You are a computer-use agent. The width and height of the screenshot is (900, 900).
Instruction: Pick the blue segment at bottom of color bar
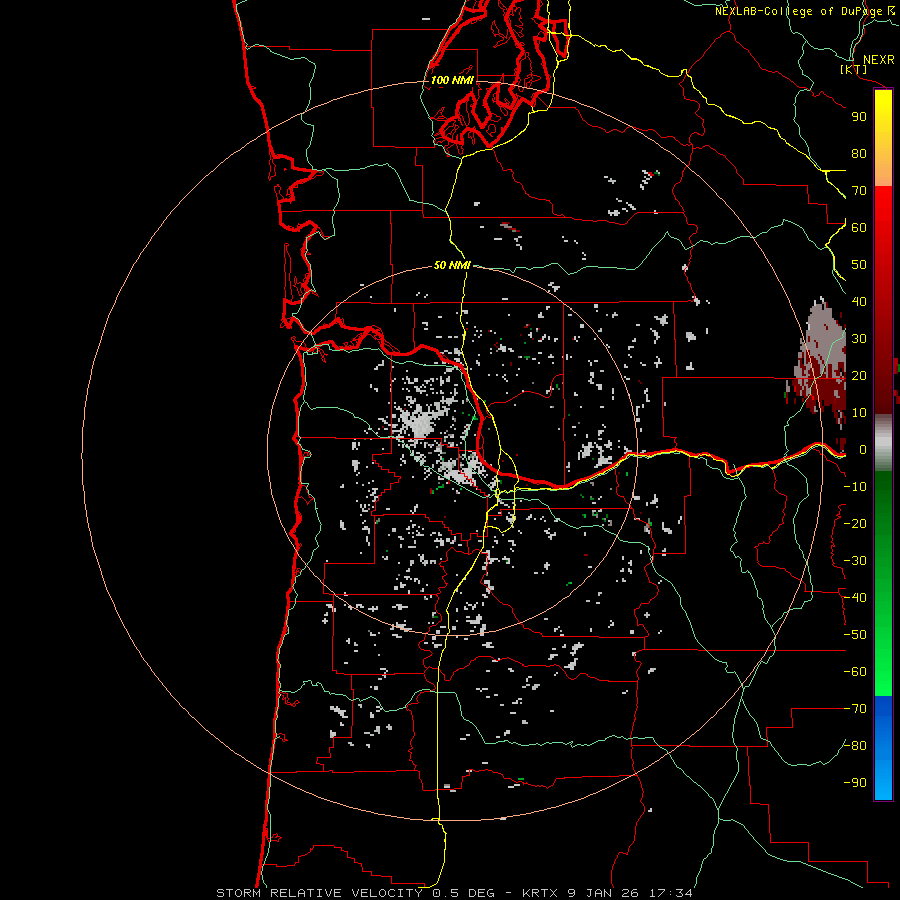click(x=883, y=748)
